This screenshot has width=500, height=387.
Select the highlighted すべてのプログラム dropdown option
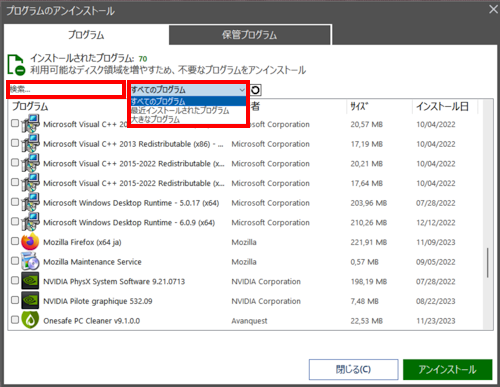pyautogui.click(x=188, y=101)
